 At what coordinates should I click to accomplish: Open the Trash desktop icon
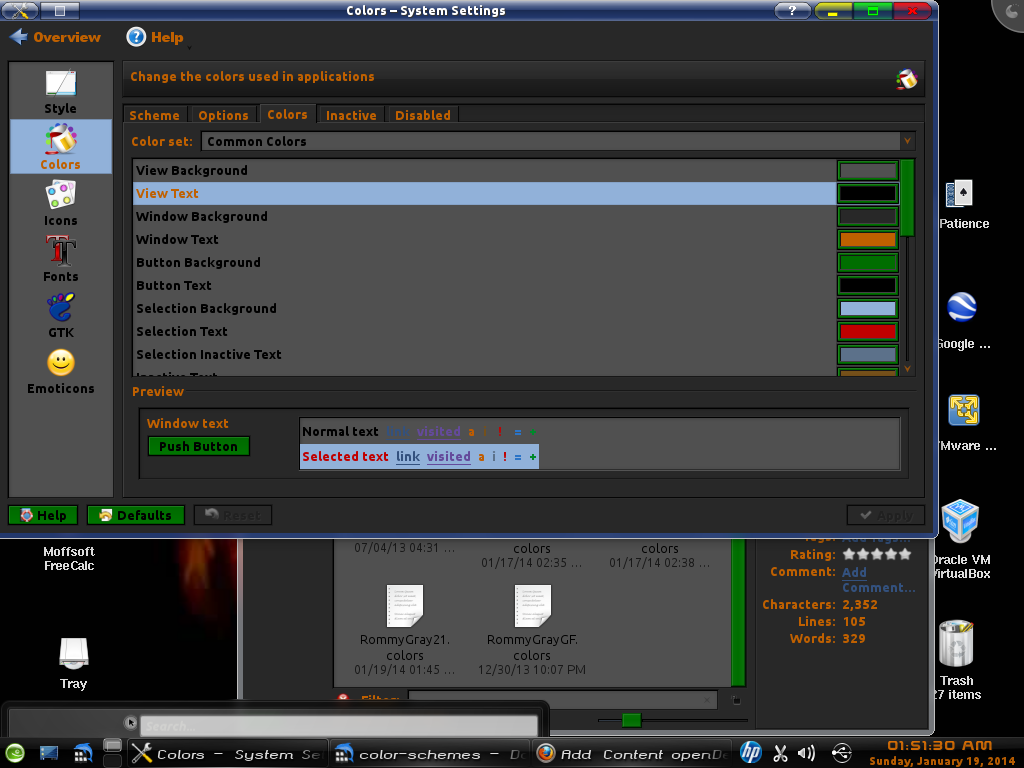click(956, 660)
